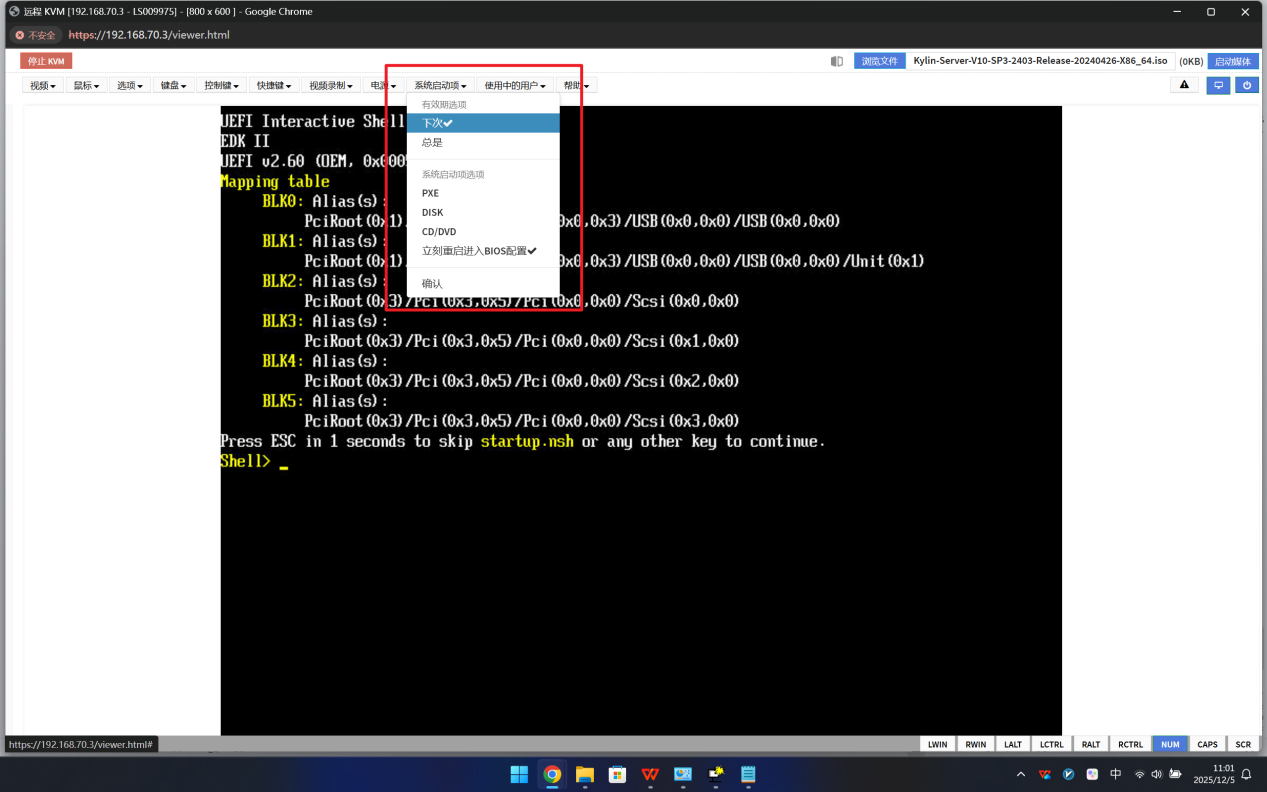Toggle RCTRL key indicator
This screenshot has height=792, width=1267.
tap(1131, 744)
